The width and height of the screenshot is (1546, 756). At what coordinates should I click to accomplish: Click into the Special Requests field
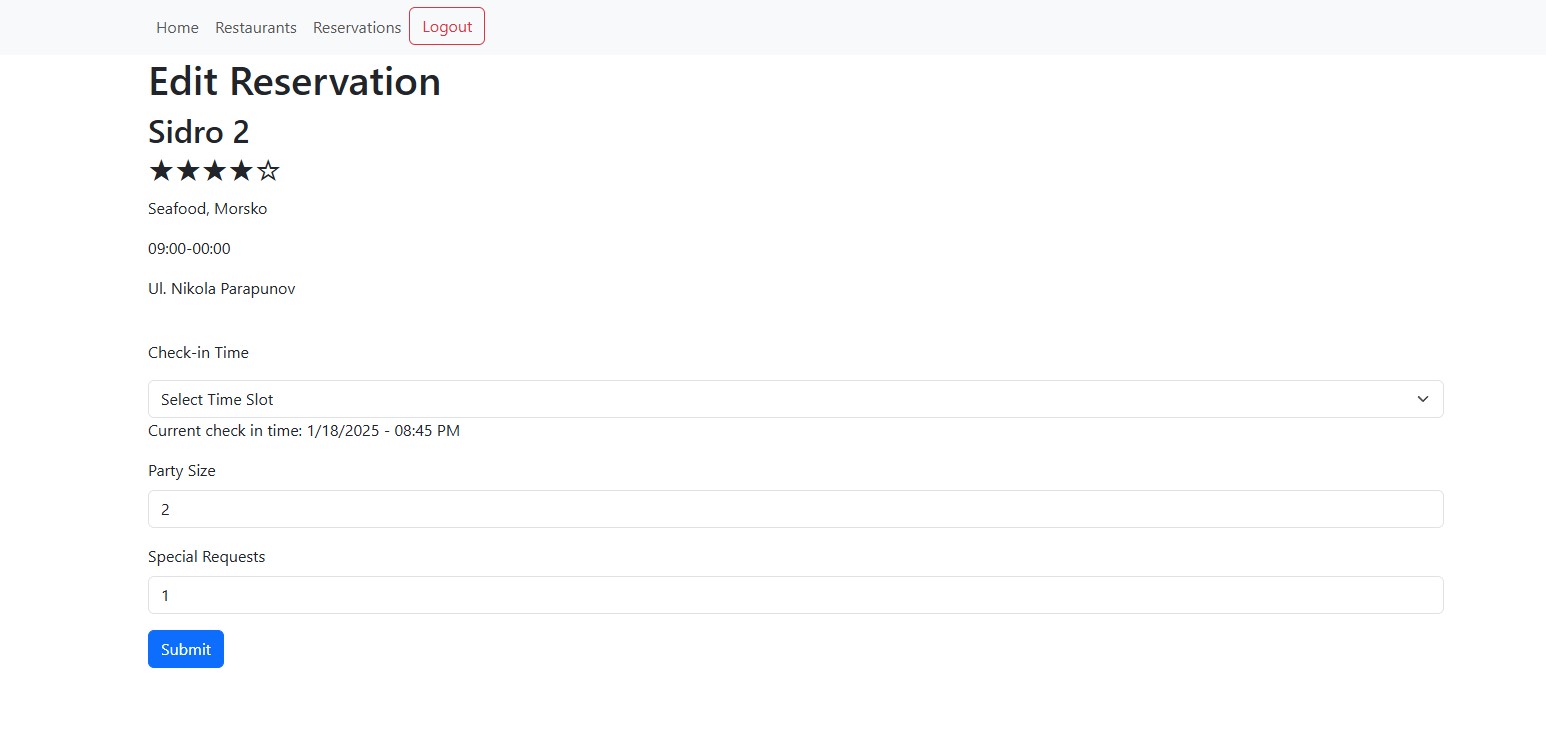coord(795,595)
